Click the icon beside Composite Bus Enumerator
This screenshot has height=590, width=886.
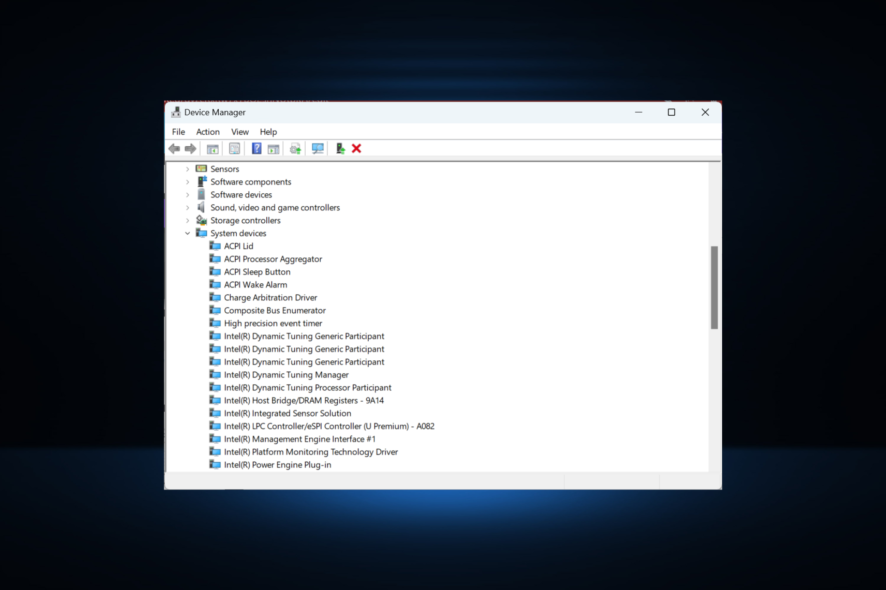pos(215,310)
